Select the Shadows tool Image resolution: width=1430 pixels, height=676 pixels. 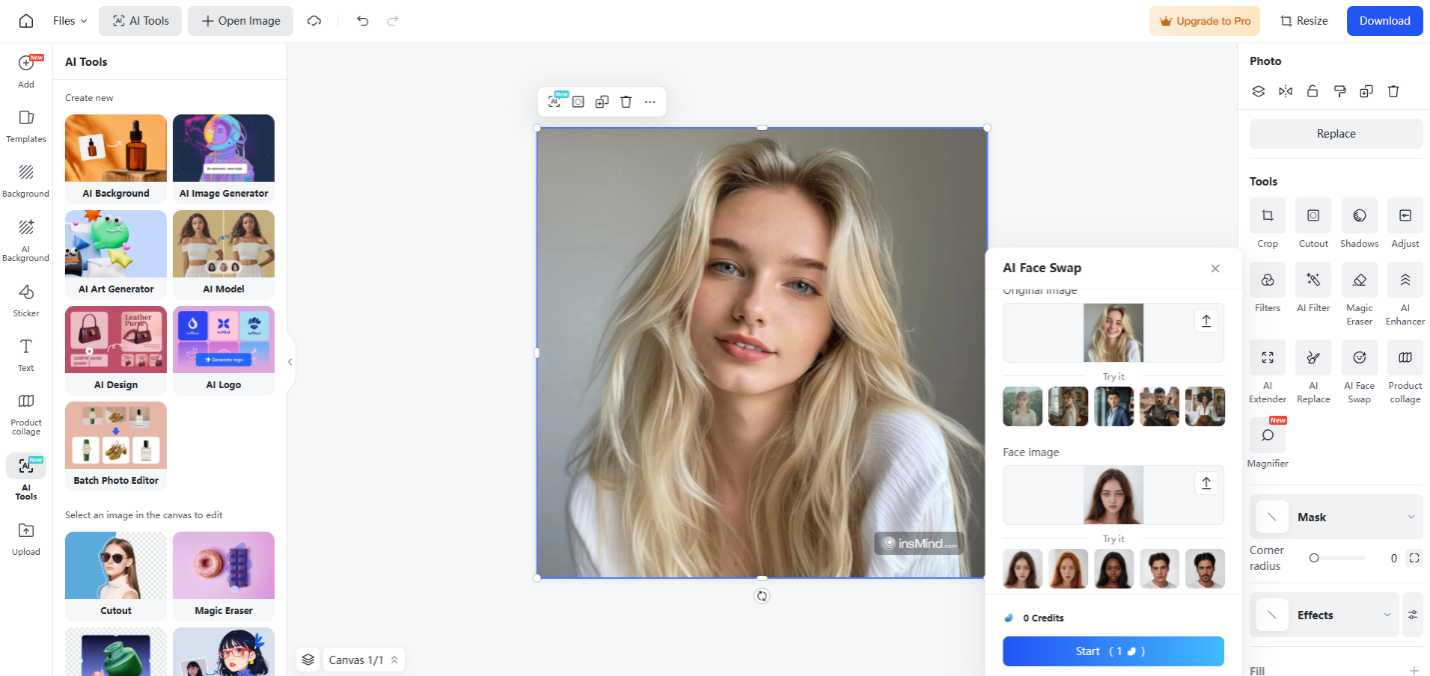[x=1359, y=223]
